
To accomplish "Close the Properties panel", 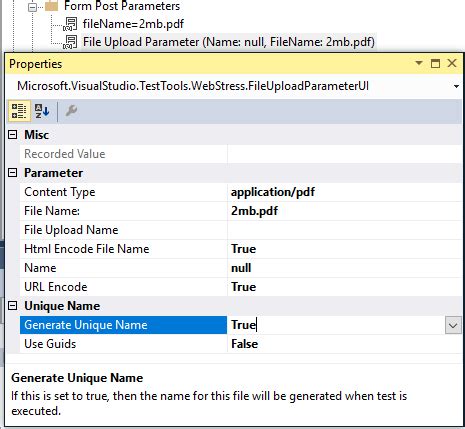I will point(452,63).
